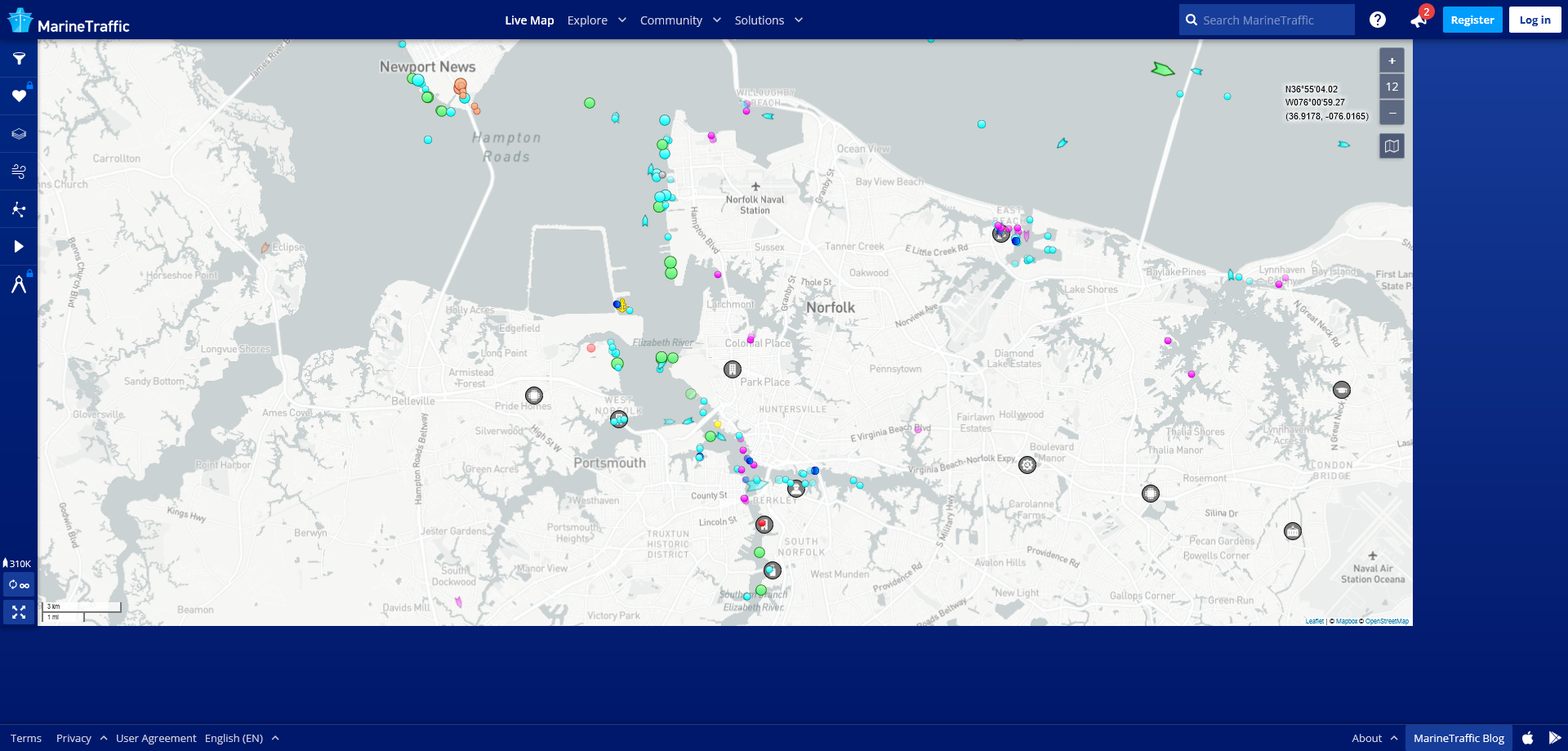Screen dimensions: 1568x751
Task: Click the search magnifier icon
Action: pyautogui.click(x=1192, y=20)
